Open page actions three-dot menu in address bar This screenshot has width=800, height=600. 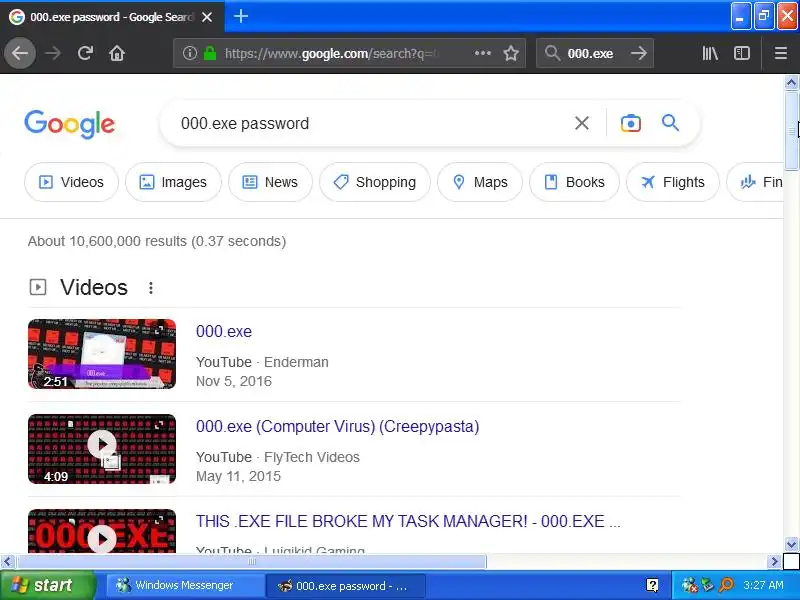point(483,53)
